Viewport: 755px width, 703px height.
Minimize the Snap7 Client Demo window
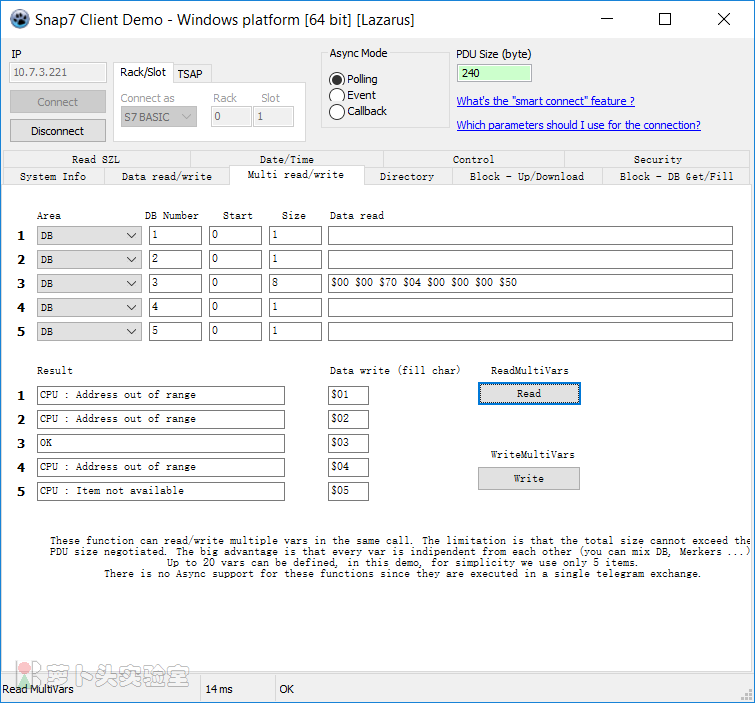coord(607,19)
